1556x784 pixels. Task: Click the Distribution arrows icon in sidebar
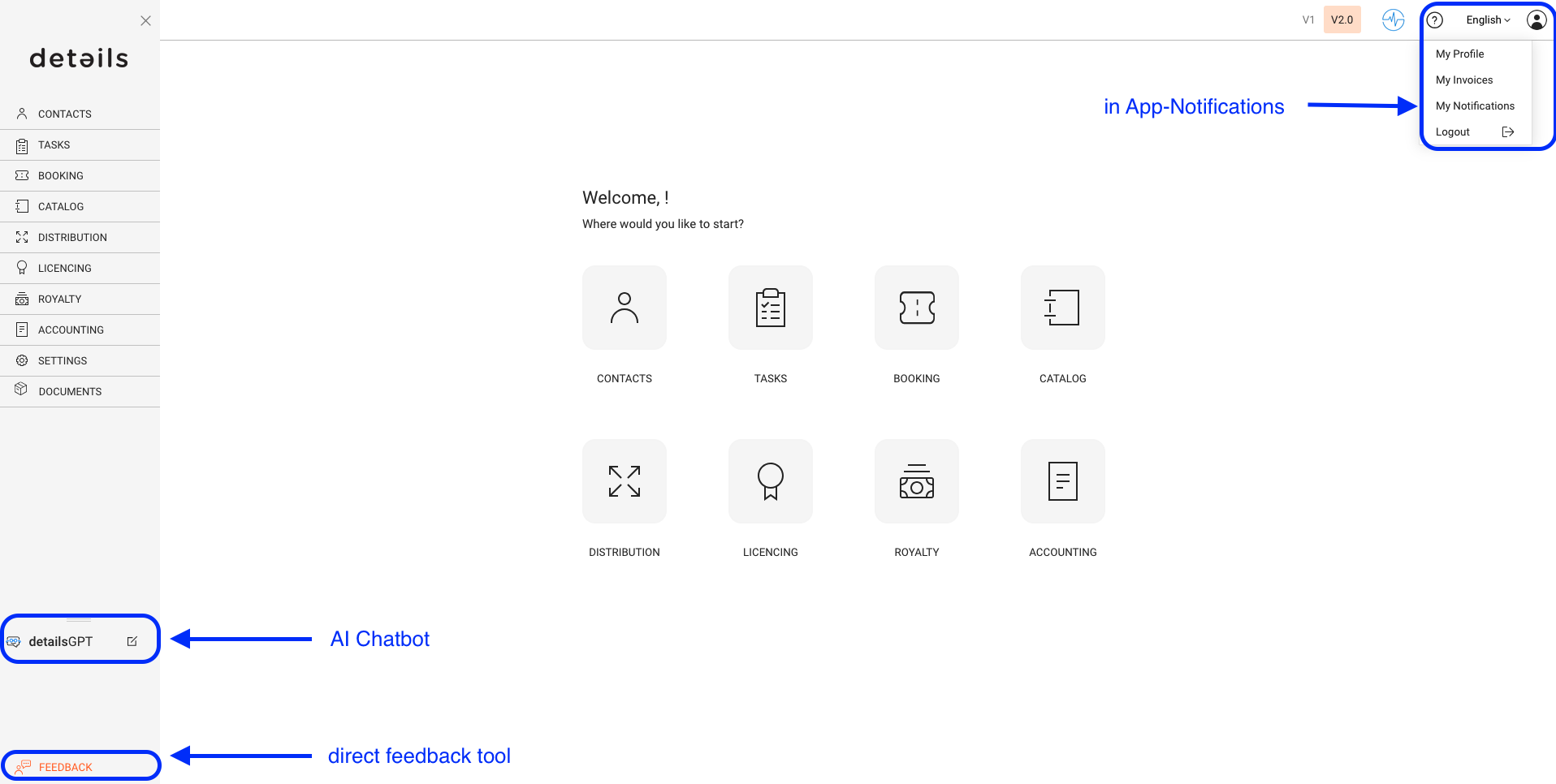click(22, 237)
